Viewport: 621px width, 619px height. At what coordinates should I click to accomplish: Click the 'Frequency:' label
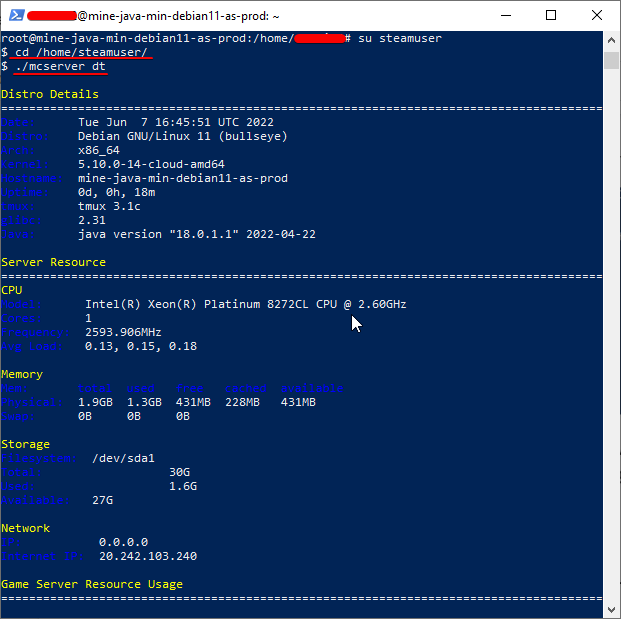point(35,332)
